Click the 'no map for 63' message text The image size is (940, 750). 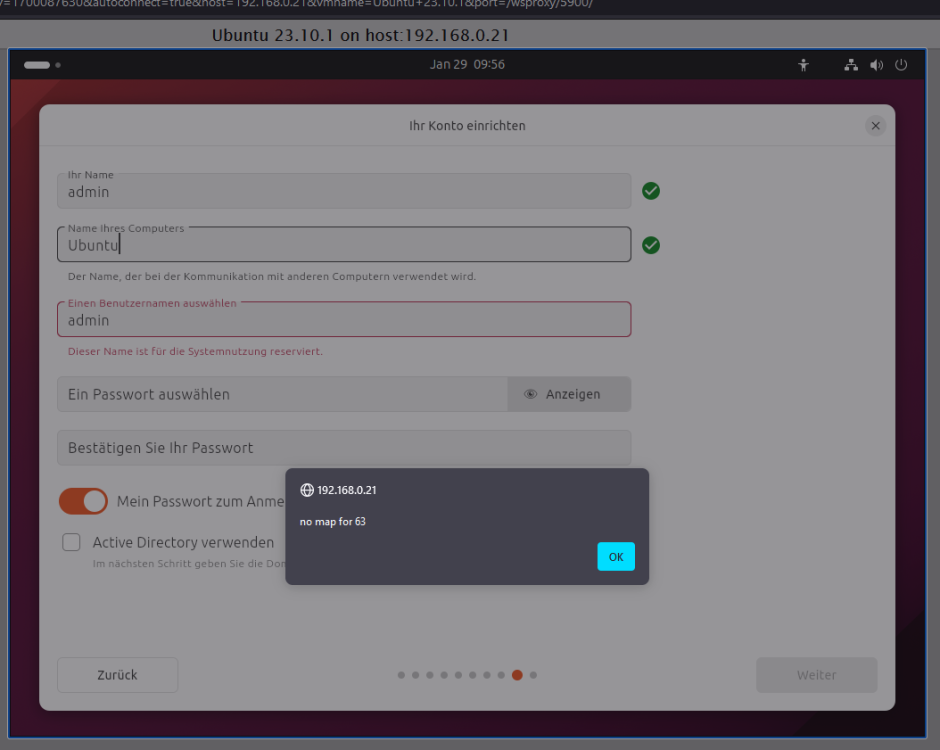[x=333, y=522]
